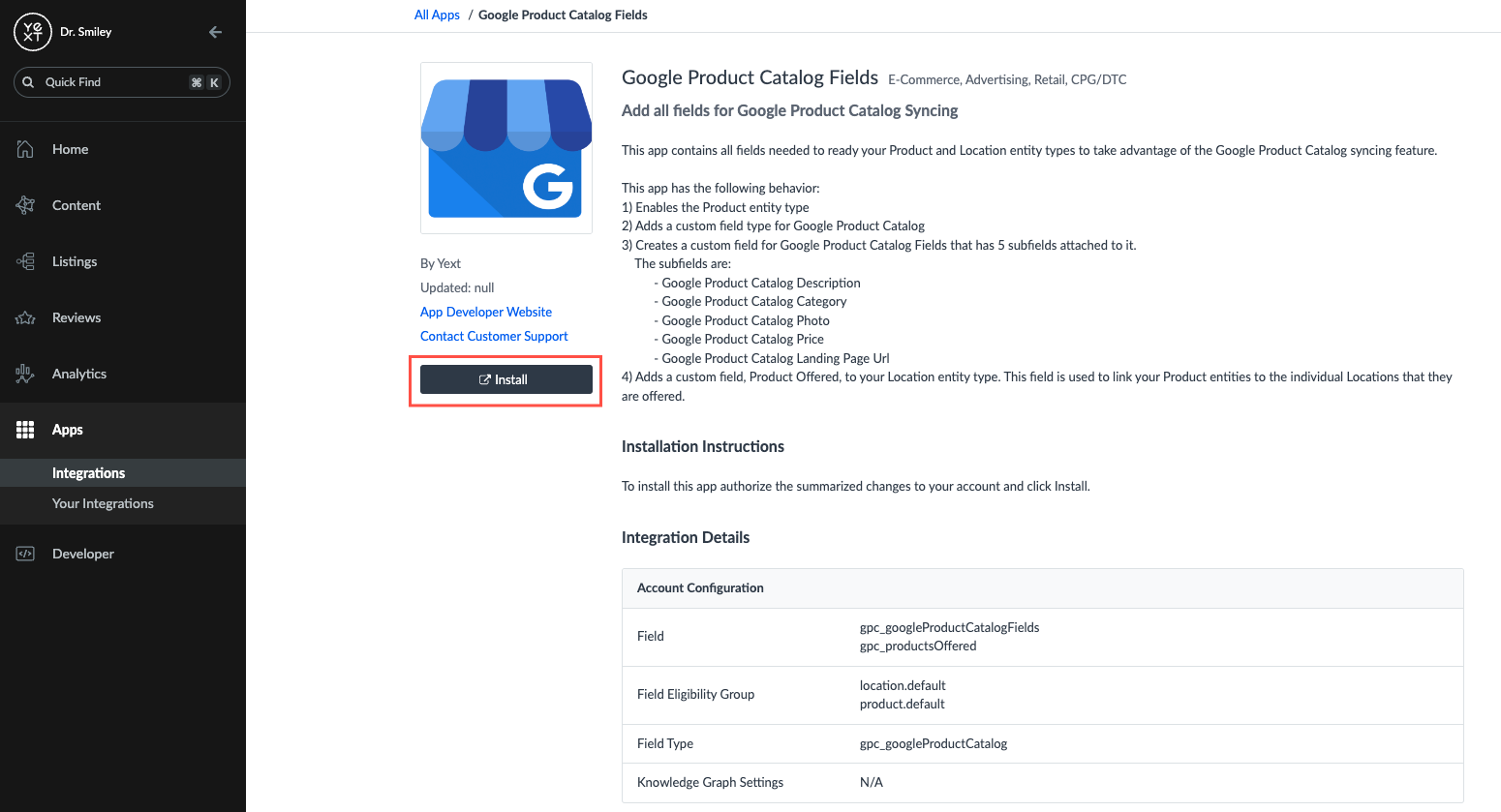1501x812 pixels.
Task: Click the Developer code icon
Action: (x=25, y=554)
